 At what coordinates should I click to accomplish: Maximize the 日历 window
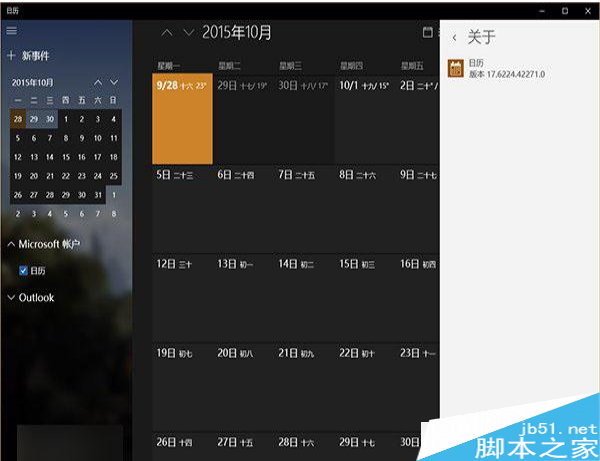(x=565, y=11)
